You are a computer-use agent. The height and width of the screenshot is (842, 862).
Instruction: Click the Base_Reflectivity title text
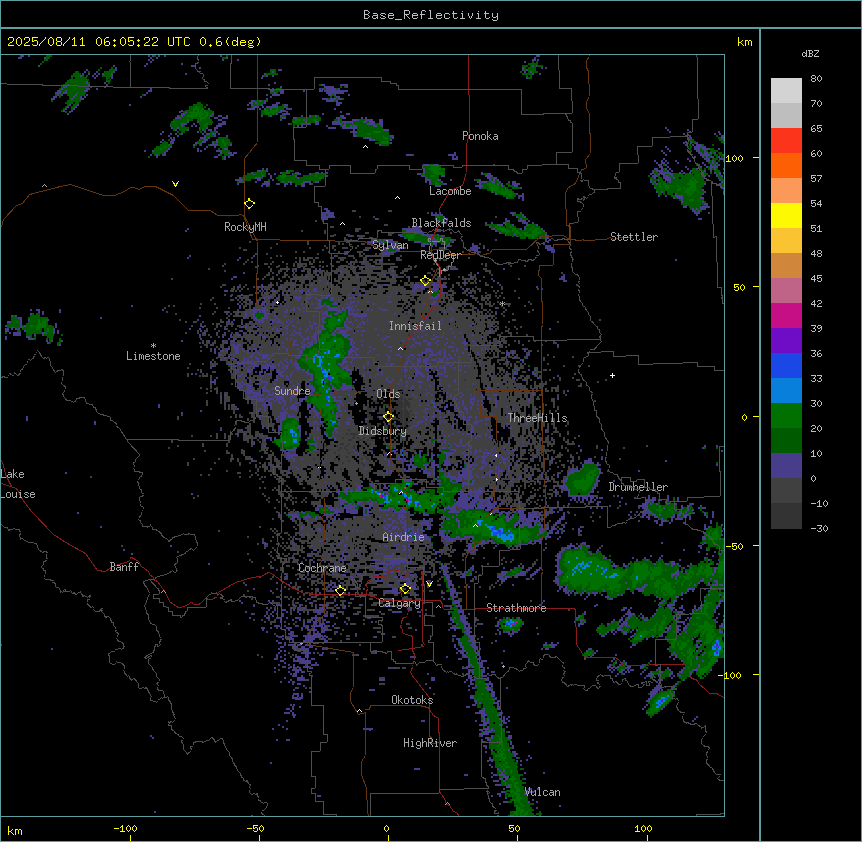(x=431, y=15)
